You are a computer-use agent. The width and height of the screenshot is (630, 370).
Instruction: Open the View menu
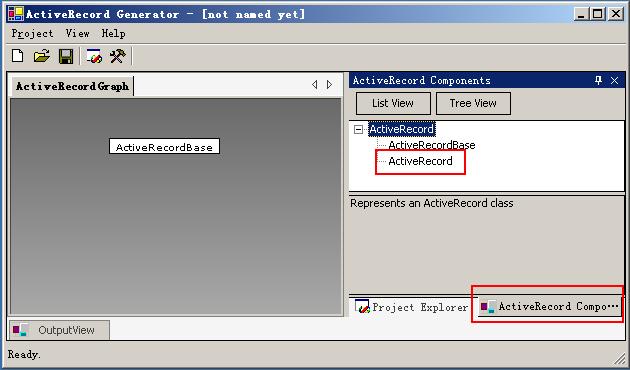point(78,33)
